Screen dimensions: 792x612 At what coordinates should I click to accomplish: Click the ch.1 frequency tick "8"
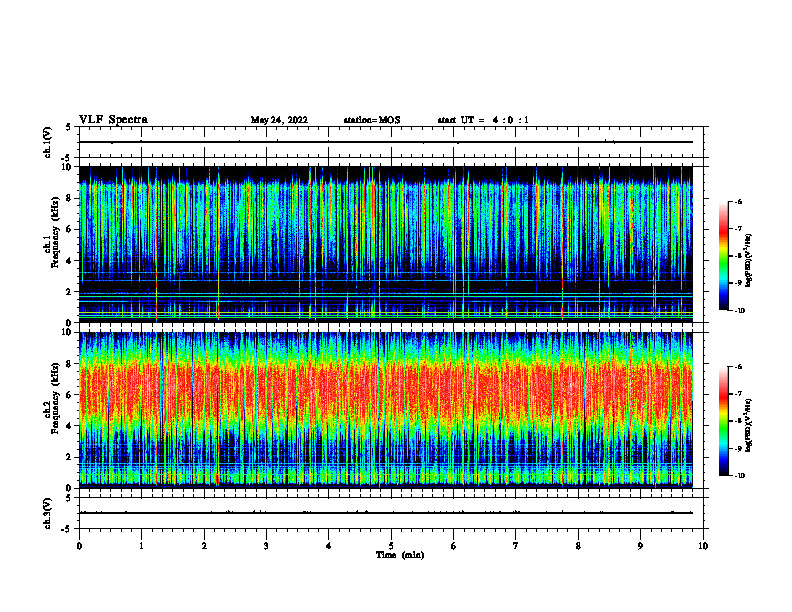[70, 198]
